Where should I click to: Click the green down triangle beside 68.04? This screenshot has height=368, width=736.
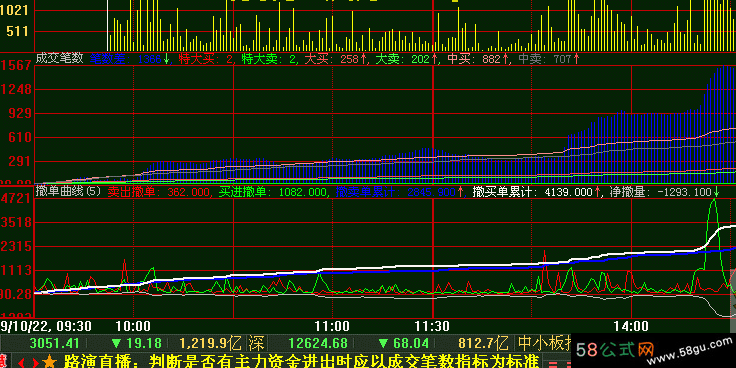[x=383, y=343]
